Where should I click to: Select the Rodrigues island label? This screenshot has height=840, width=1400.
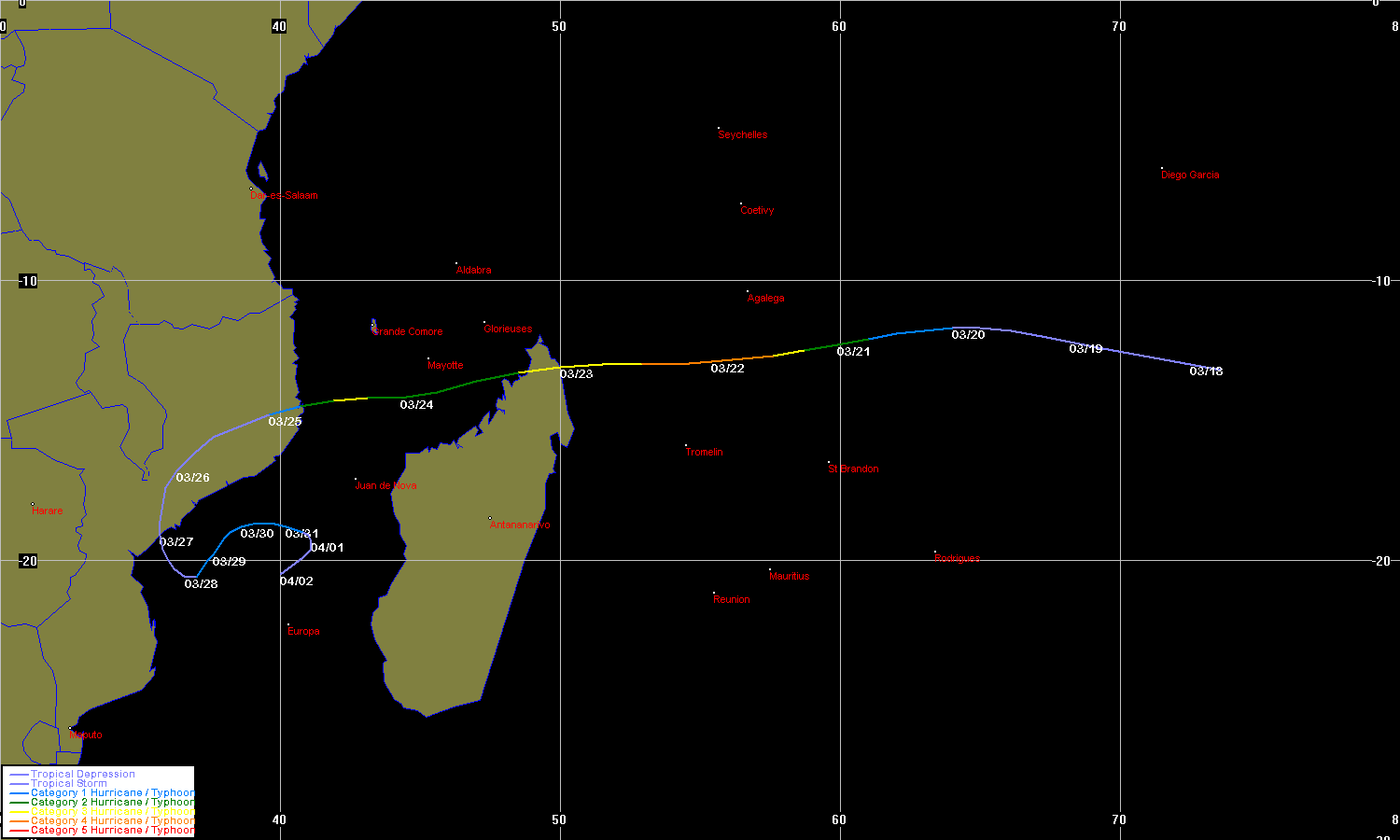tap(957, 559)
